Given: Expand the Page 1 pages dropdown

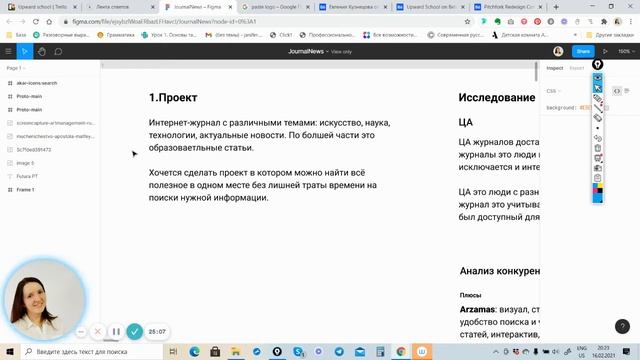Looking at the screenshot, I should 16,68.
